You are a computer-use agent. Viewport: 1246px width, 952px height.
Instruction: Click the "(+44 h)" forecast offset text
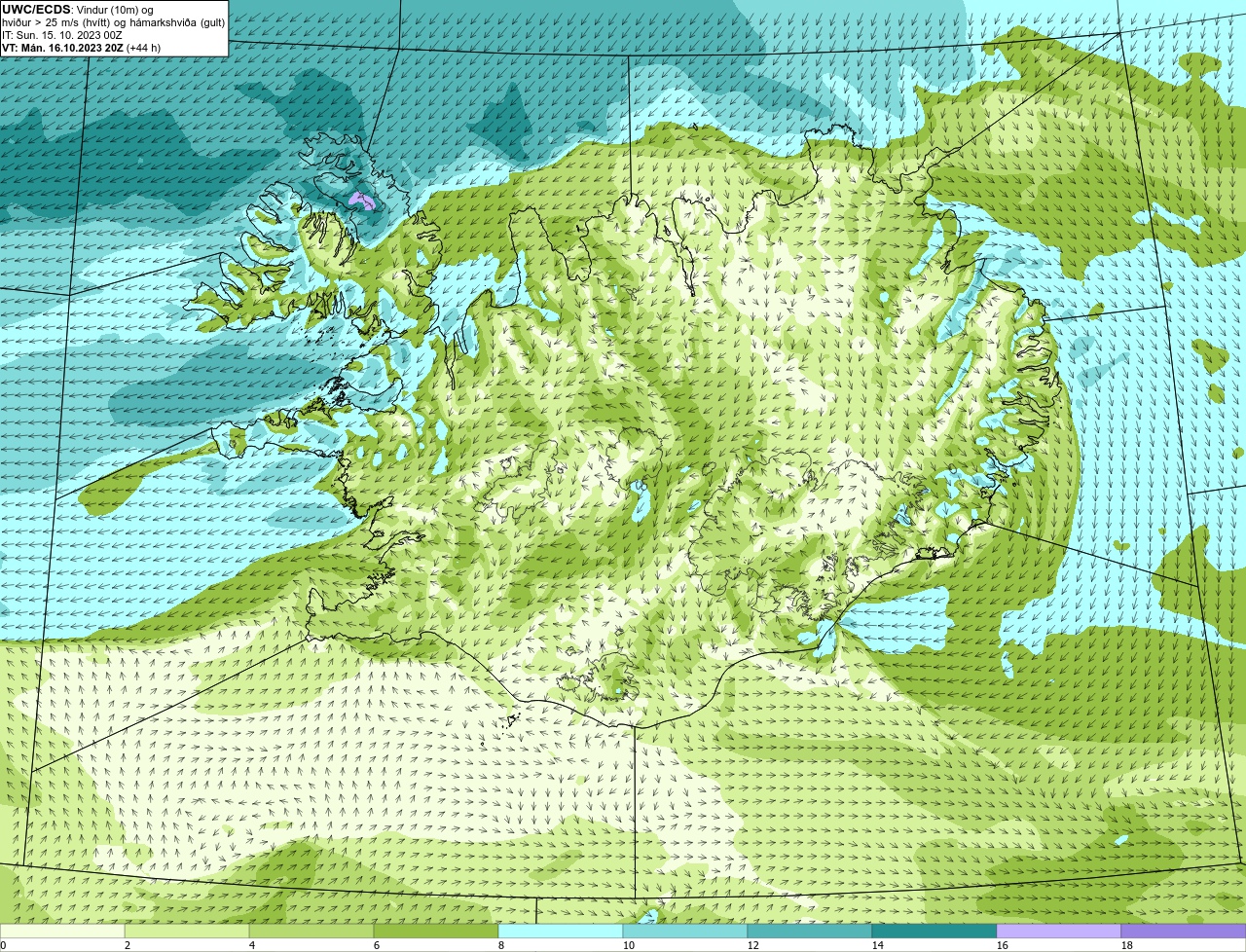click(144, 48)
